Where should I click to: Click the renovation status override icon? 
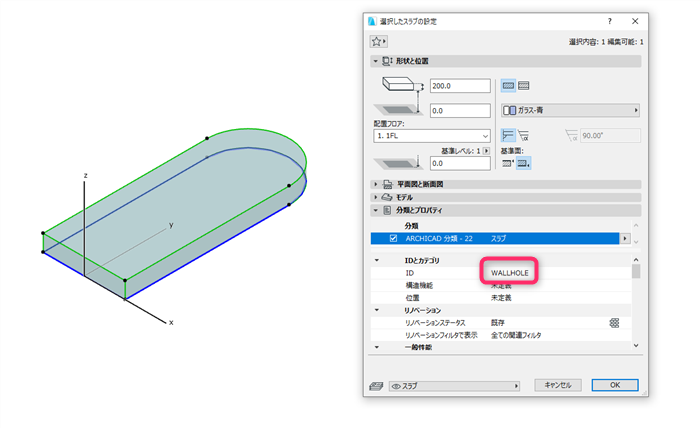coord(614,323)
